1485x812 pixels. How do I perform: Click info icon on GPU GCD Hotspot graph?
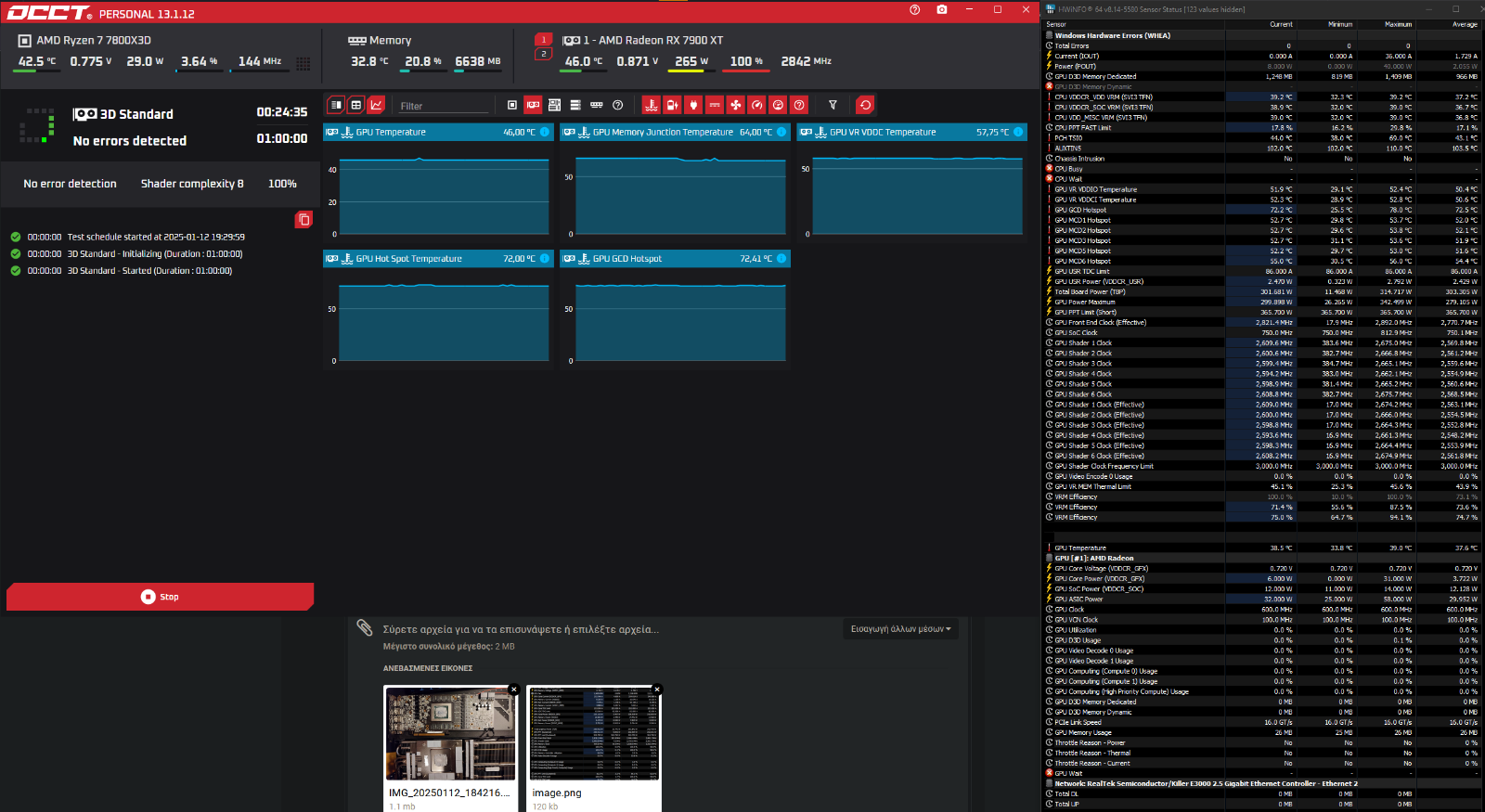pos(781,258)
